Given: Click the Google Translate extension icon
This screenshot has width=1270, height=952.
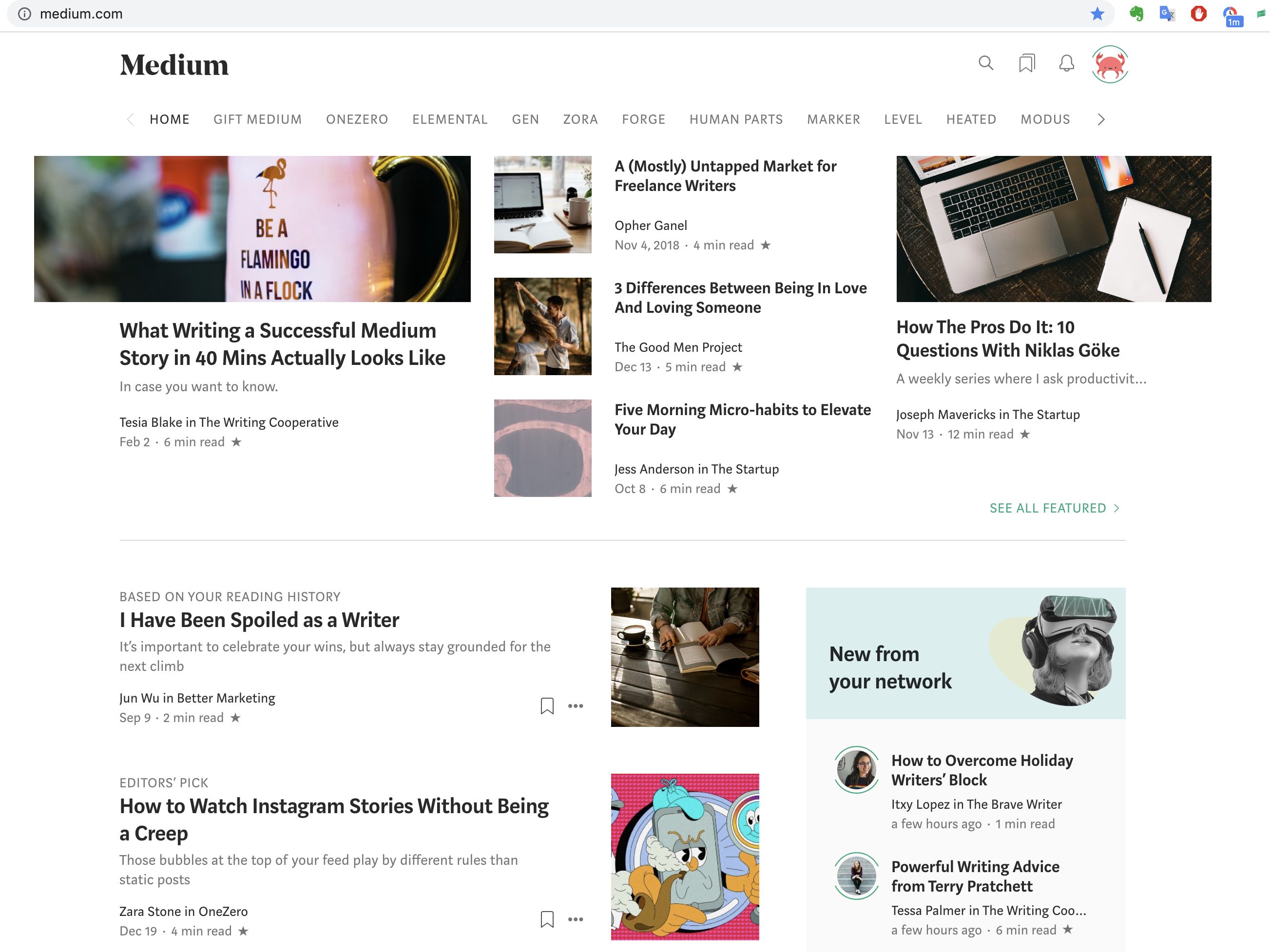Looking at the screenshot, I should (1166, 14).
